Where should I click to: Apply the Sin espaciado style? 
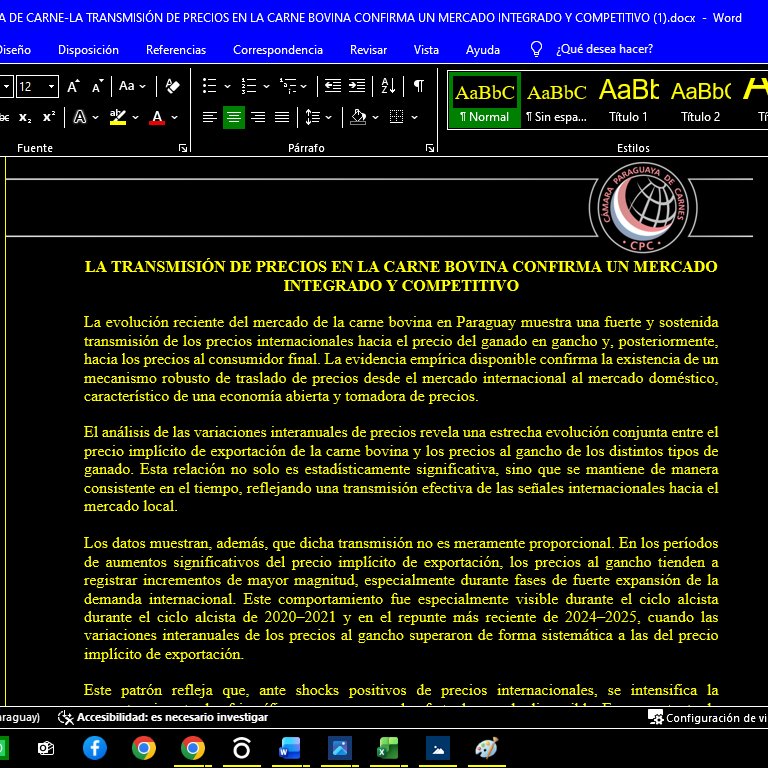click(556, 100)
